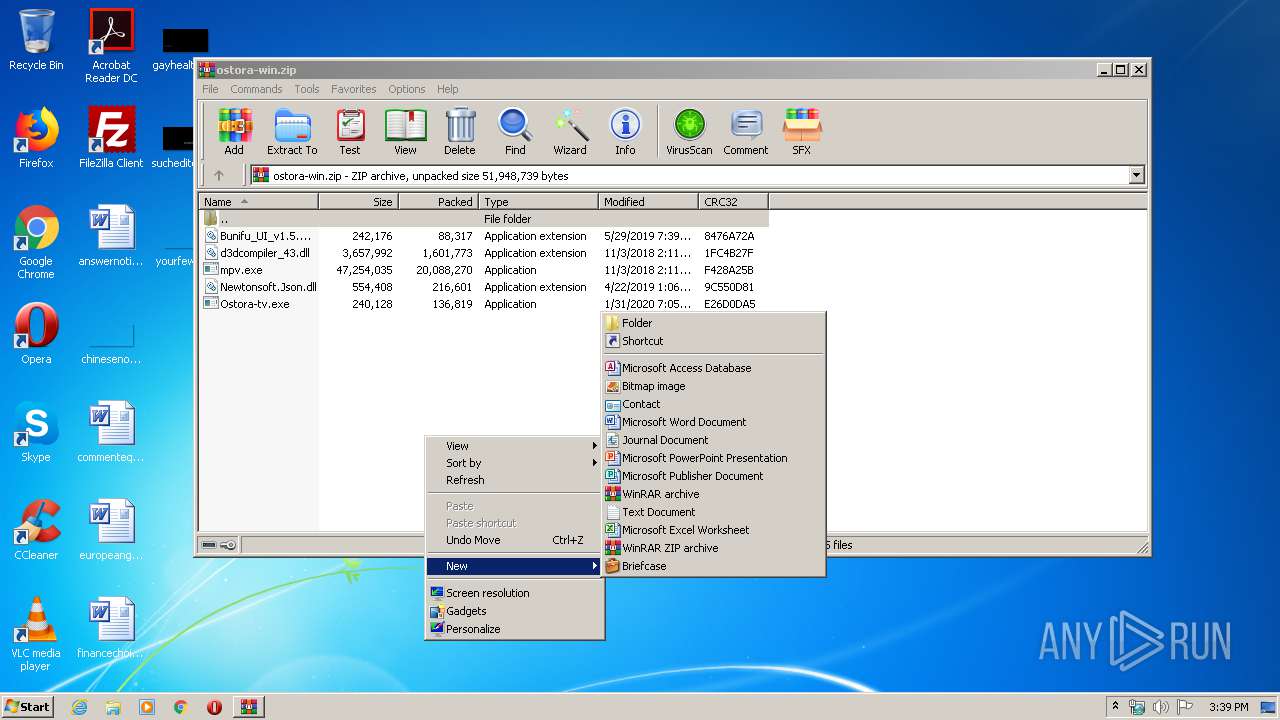Create new Microsoft PowerPoint Presentation

click(x=713, y=458)
